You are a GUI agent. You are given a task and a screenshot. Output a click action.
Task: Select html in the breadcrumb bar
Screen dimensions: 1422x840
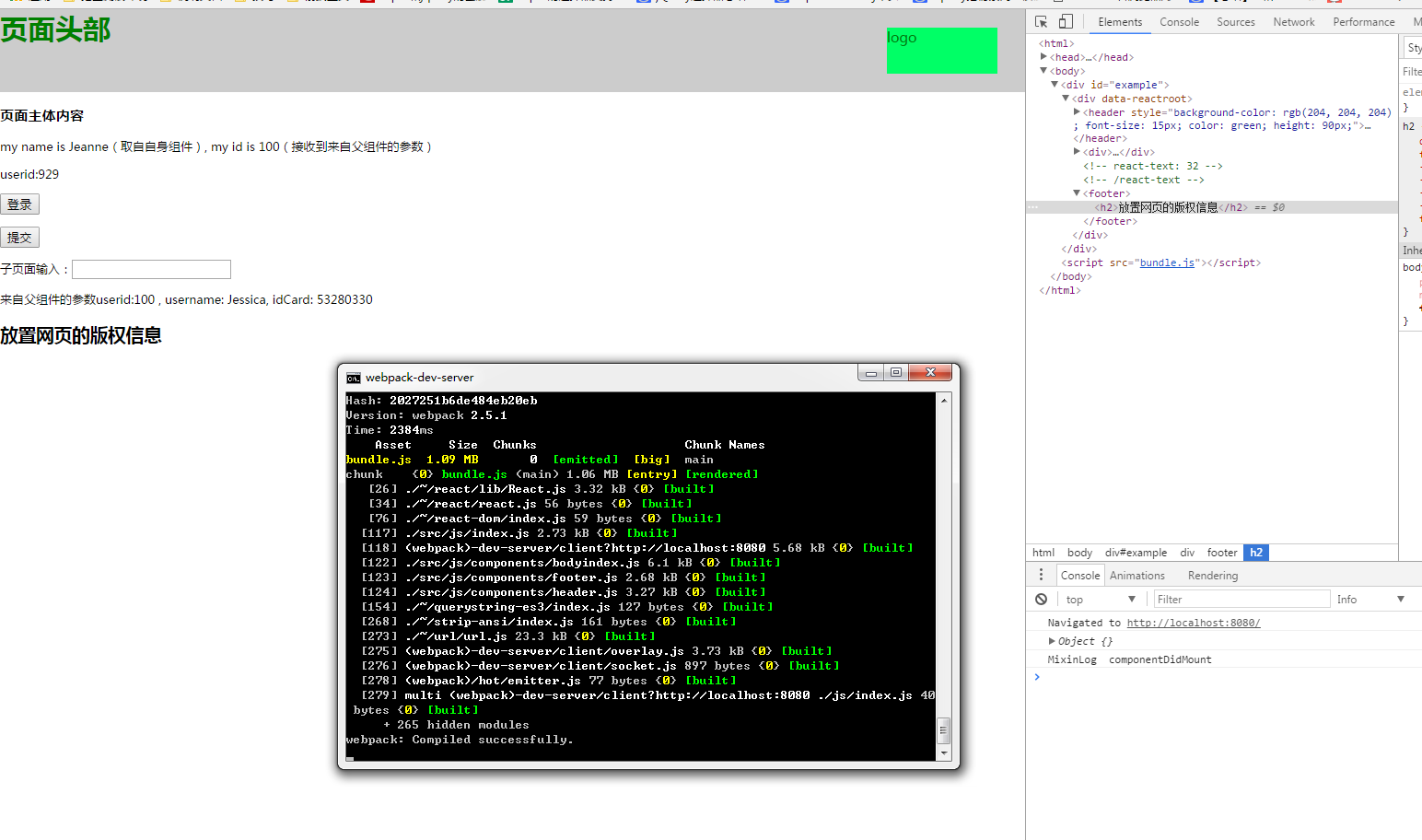pos(1043,553)
